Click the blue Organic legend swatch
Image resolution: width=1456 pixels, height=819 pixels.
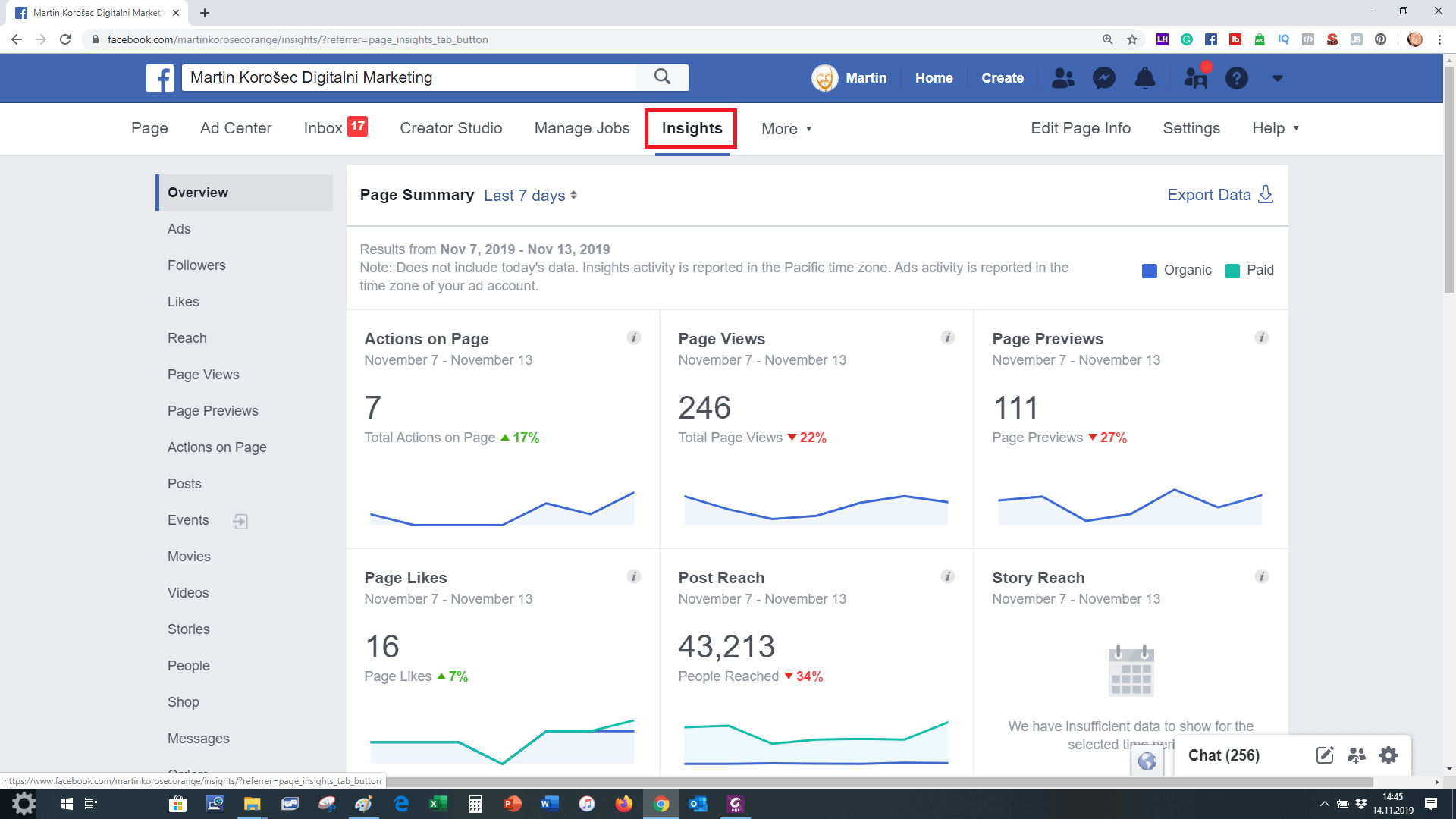coord(1149,271)
